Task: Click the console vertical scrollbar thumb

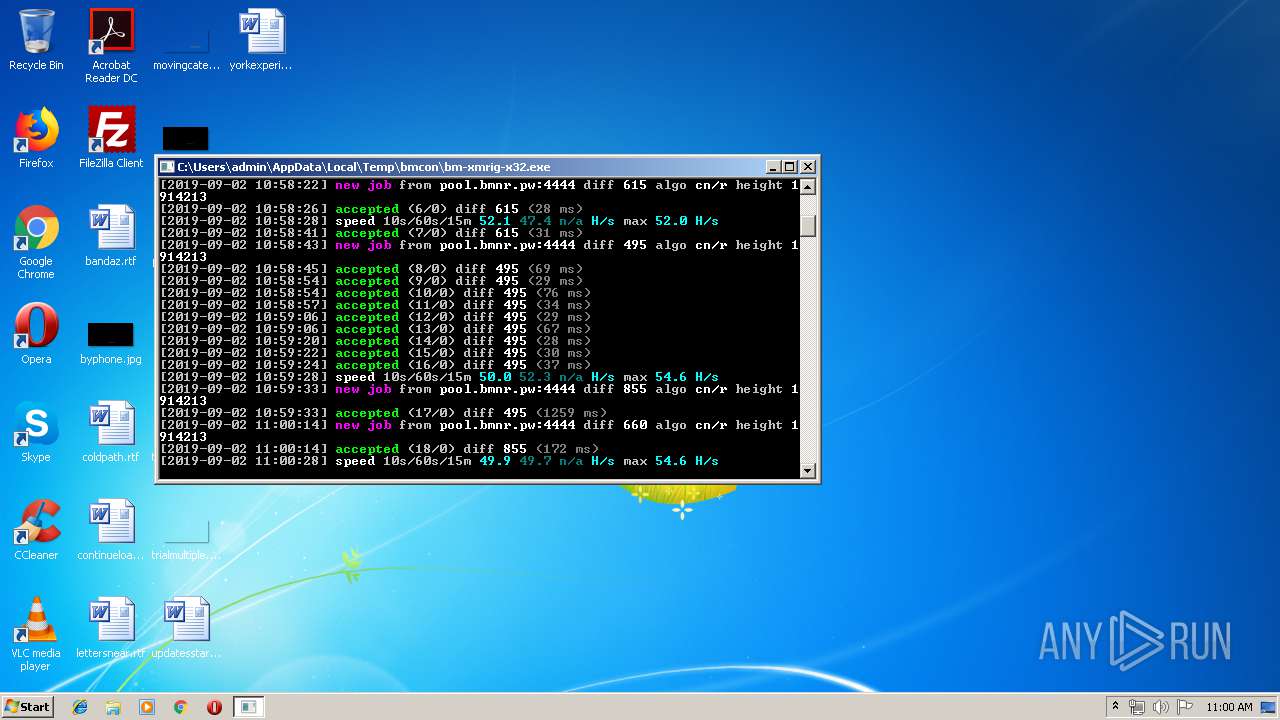Action: pos(808,226)
